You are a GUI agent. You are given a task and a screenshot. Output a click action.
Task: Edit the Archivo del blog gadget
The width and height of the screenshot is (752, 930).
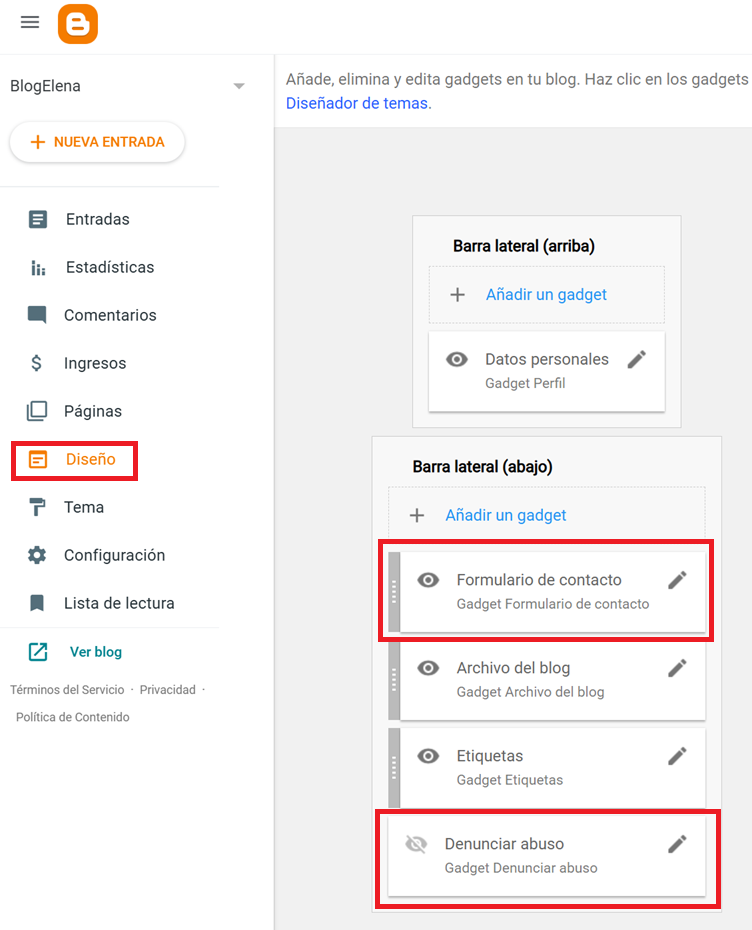coord(677,668)
